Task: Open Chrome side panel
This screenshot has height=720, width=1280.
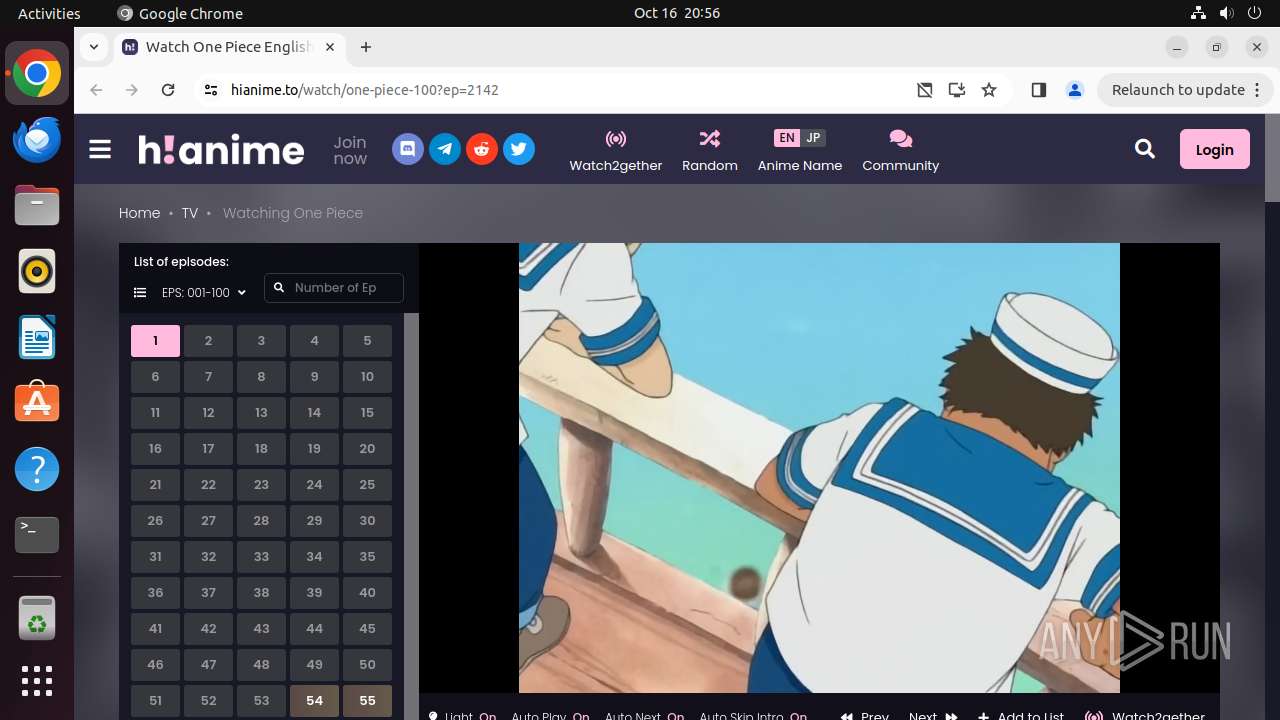Action: pos(1039,90)
